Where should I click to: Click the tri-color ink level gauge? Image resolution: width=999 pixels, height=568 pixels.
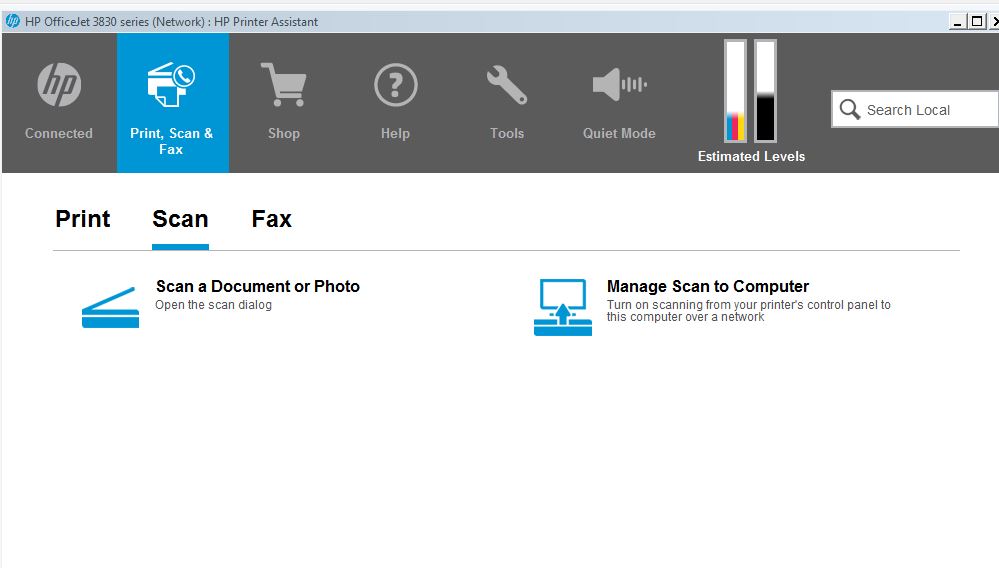[x=735, y=90]
